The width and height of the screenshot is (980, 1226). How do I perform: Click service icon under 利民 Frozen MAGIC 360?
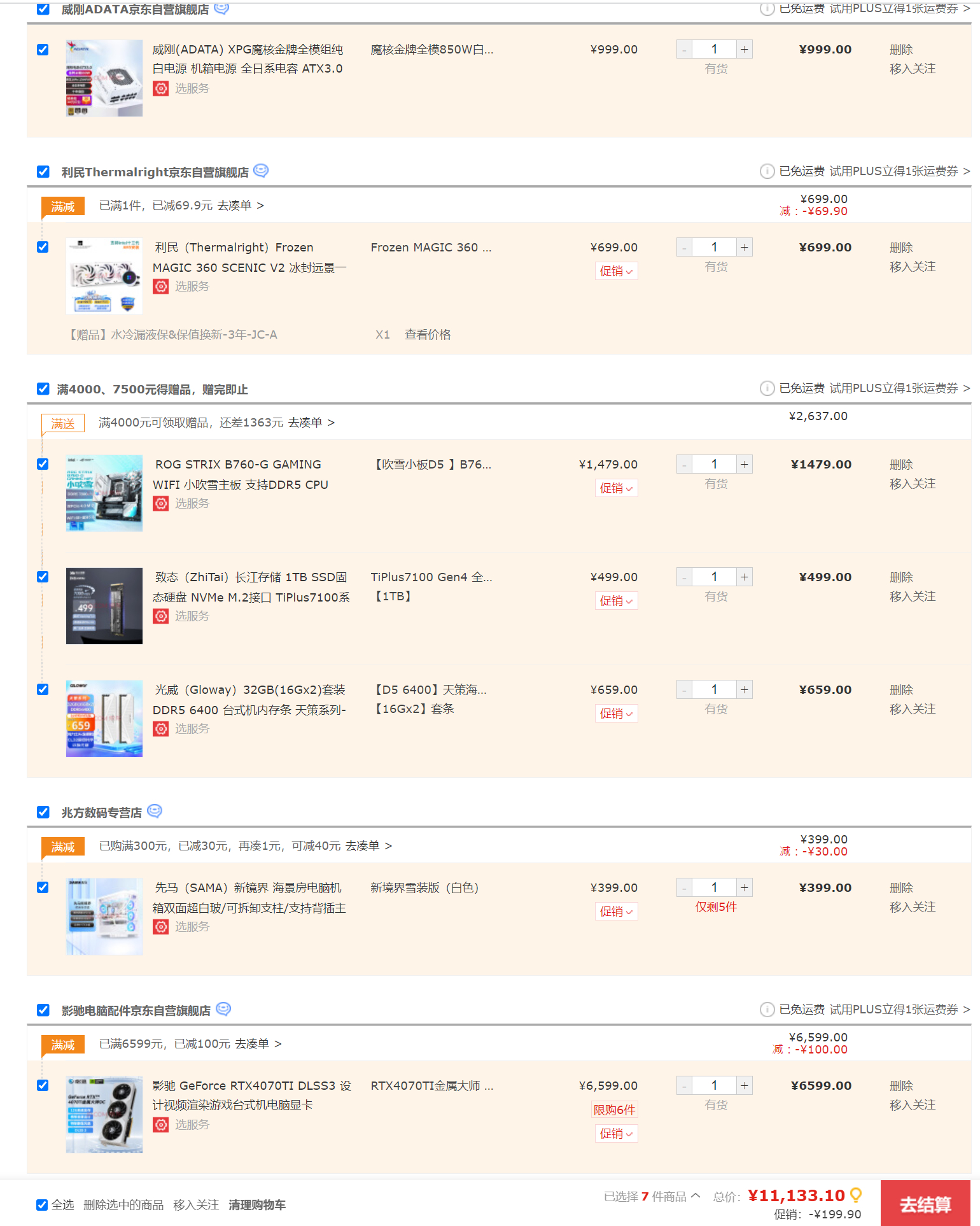tap(161, 286)
